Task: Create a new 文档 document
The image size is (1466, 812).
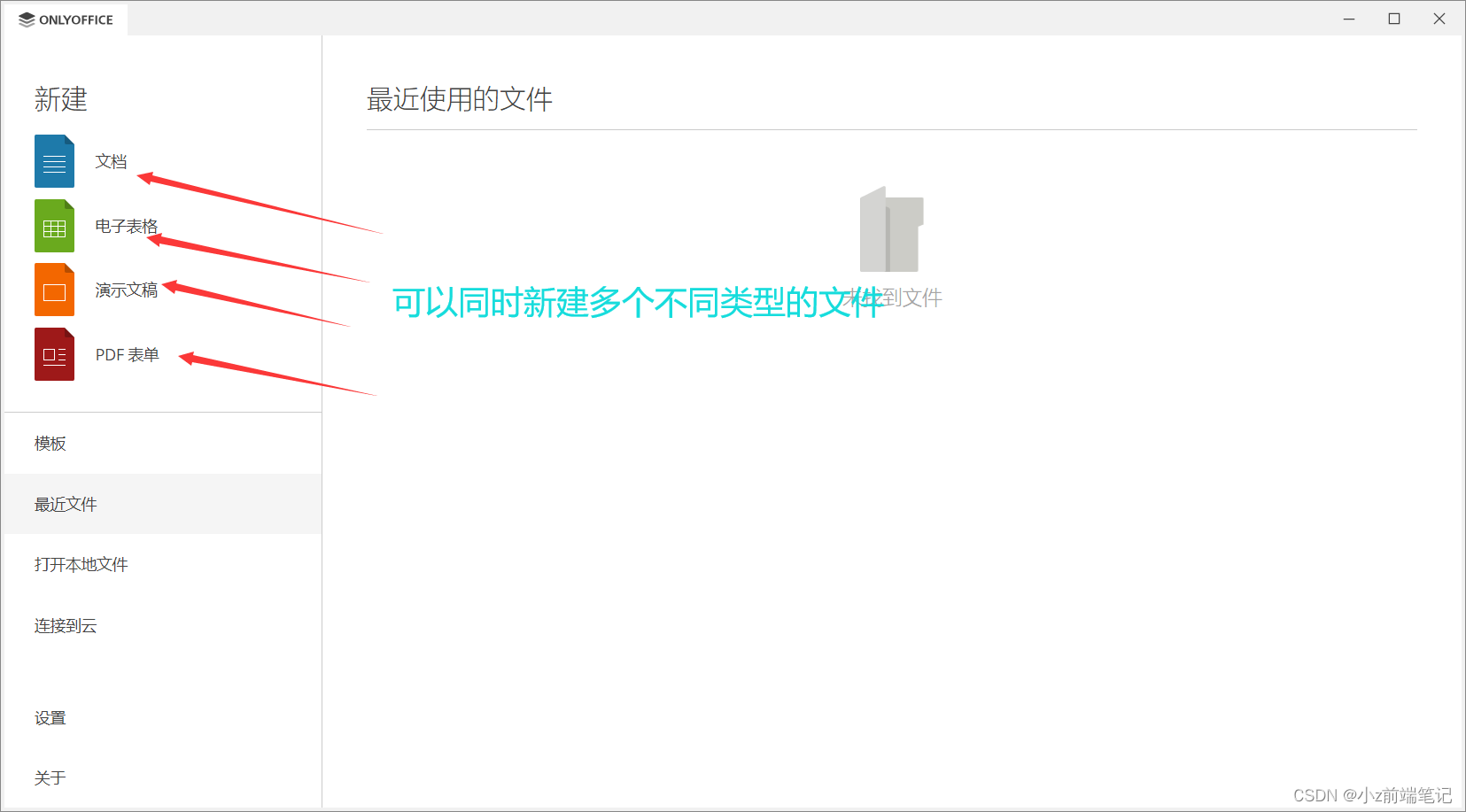Action: coord(112,161)
